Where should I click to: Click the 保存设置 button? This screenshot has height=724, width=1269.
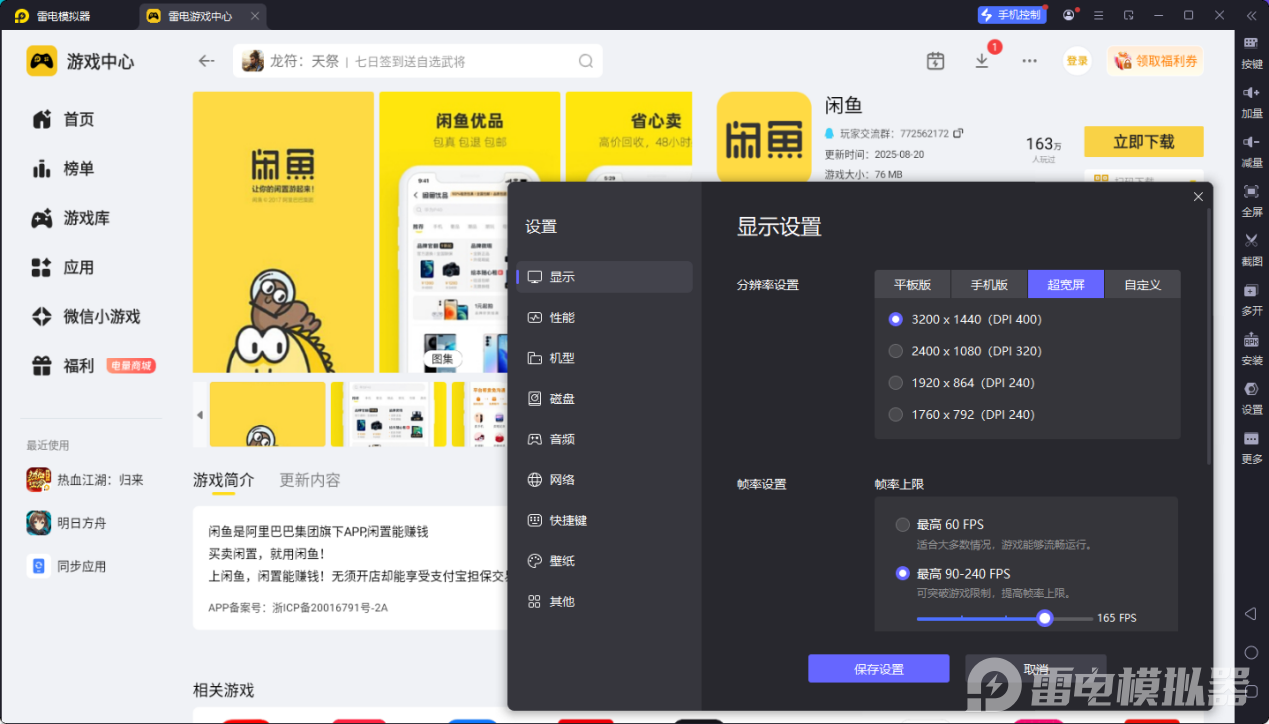click(878, 669)
